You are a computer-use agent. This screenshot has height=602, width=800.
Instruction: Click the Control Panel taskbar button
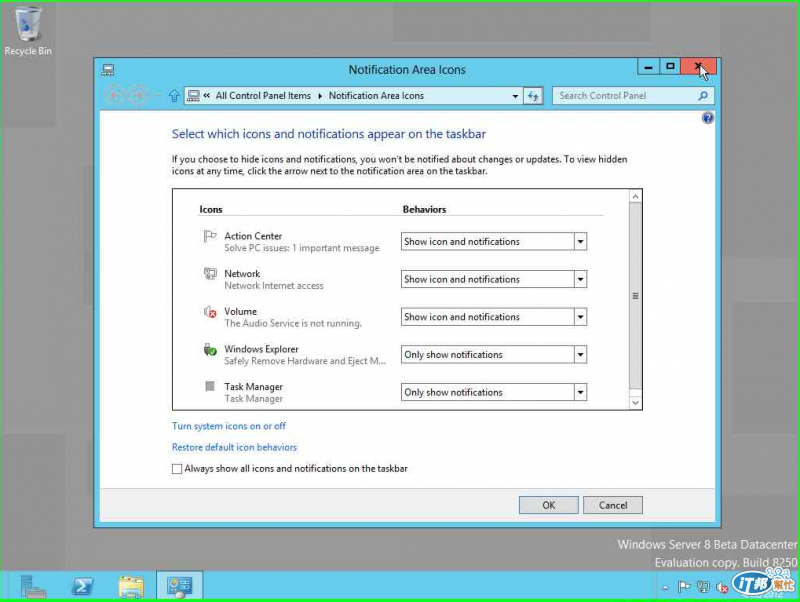coord(180,586)
